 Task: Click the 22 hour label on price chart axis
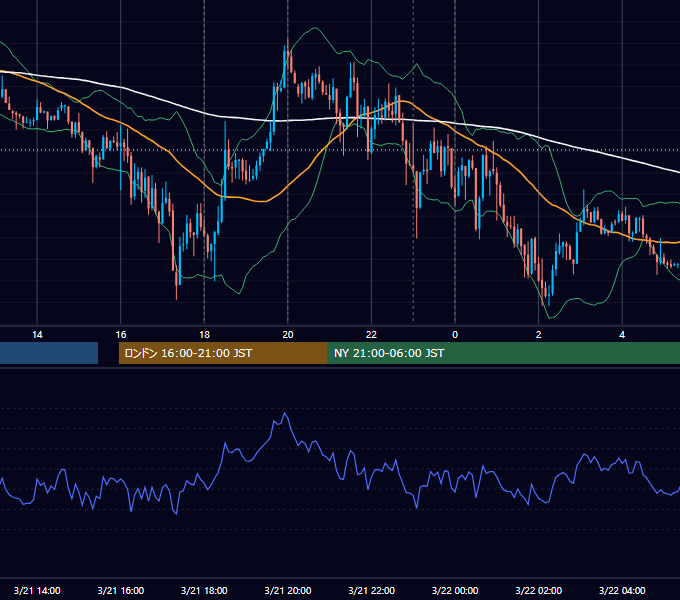pyautogui.click(x=371, y=335)
